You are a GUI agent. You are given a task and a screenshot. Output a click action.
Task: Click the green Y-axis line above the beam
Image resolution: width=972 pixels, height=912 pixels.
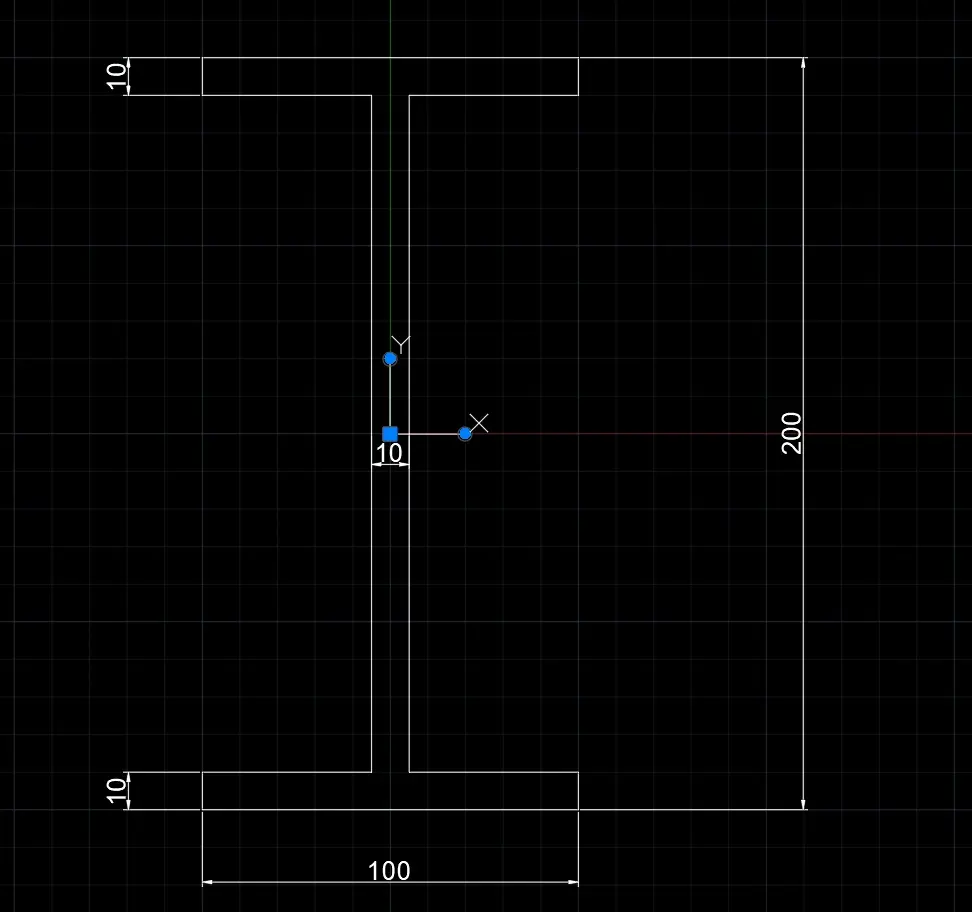(x=390, y=28)
